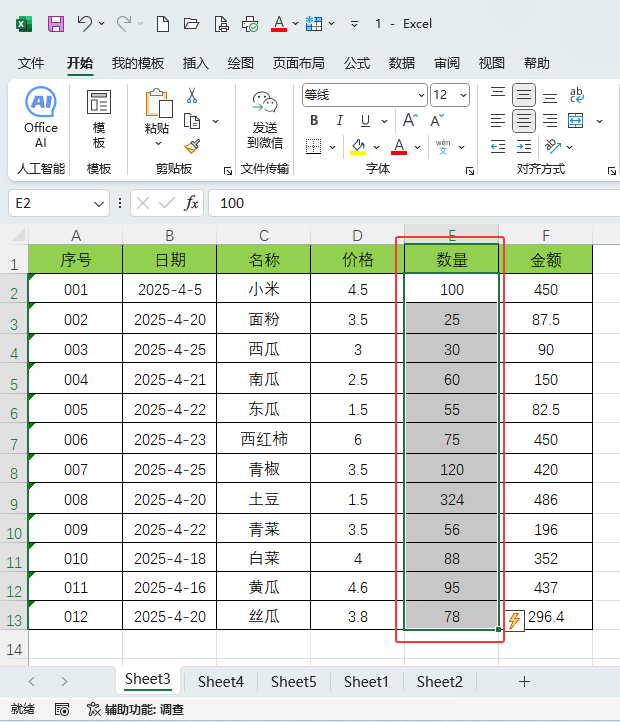Send file to WeChat (发送到微信)
The width and height of the screenshot is (620, 722).
pos(265,120)
